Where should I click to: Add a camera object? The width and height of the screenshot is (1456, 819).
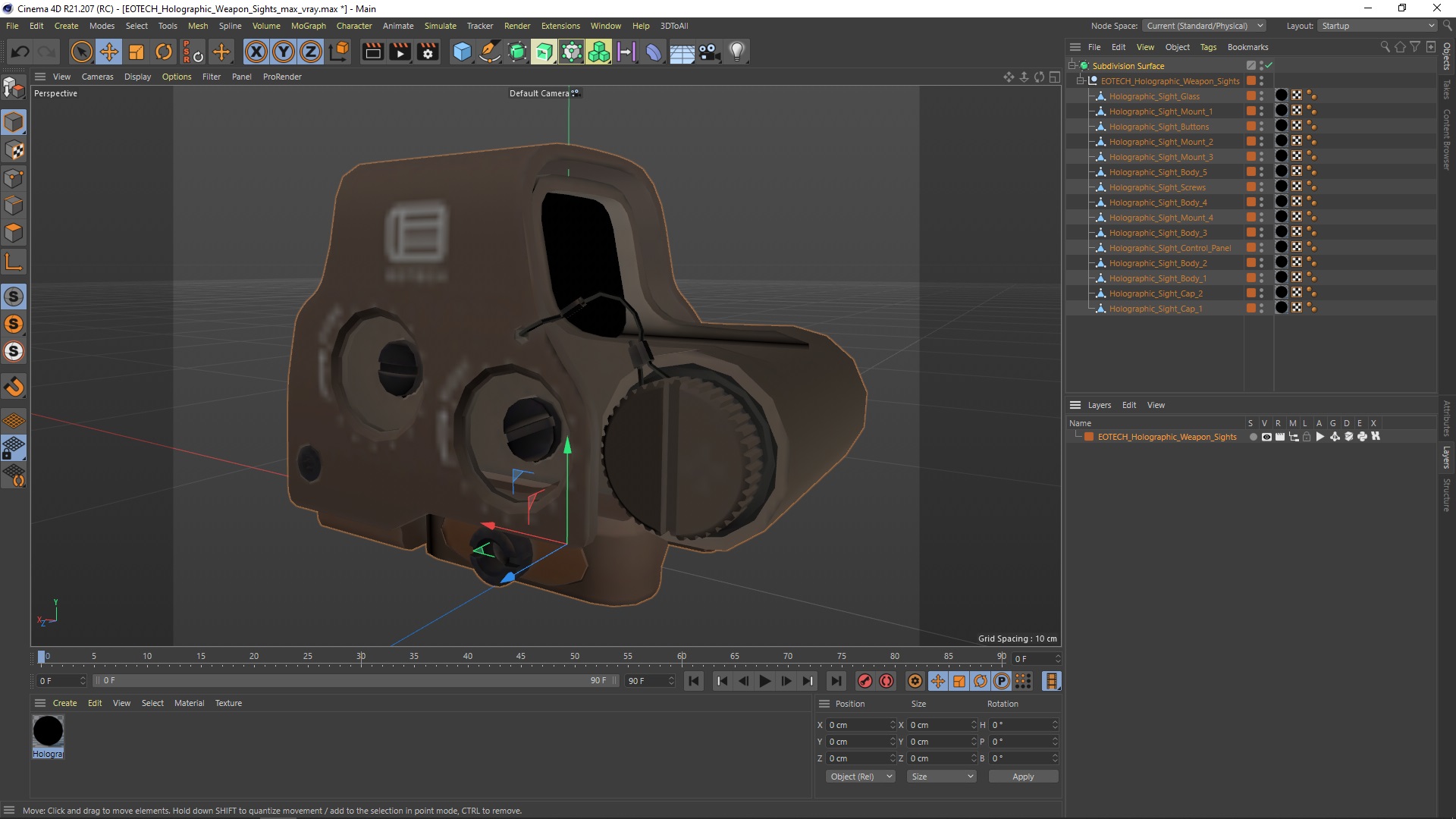pos(709,52)
